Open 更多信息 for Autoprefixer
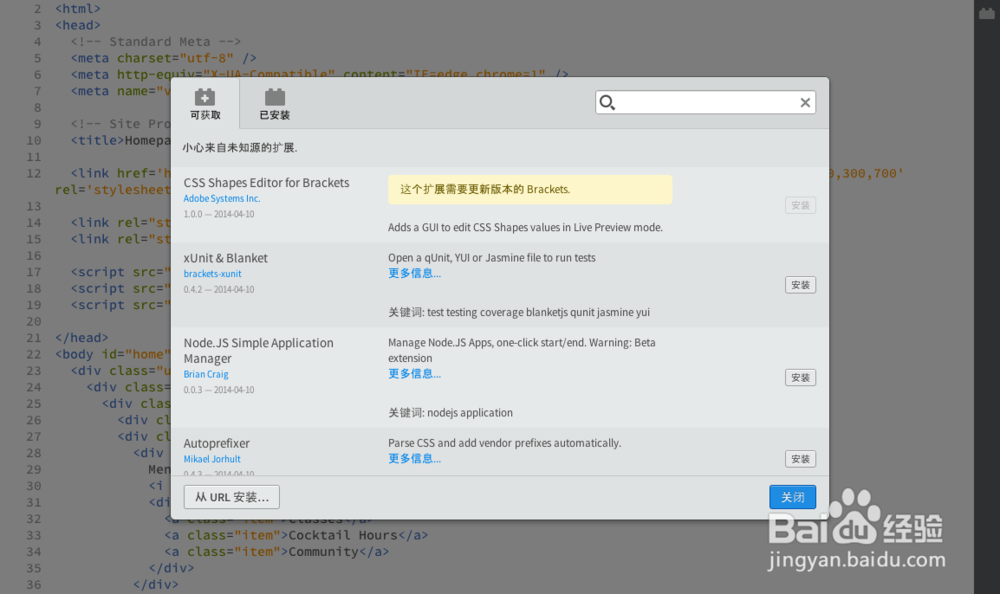 tap(414, 457)
